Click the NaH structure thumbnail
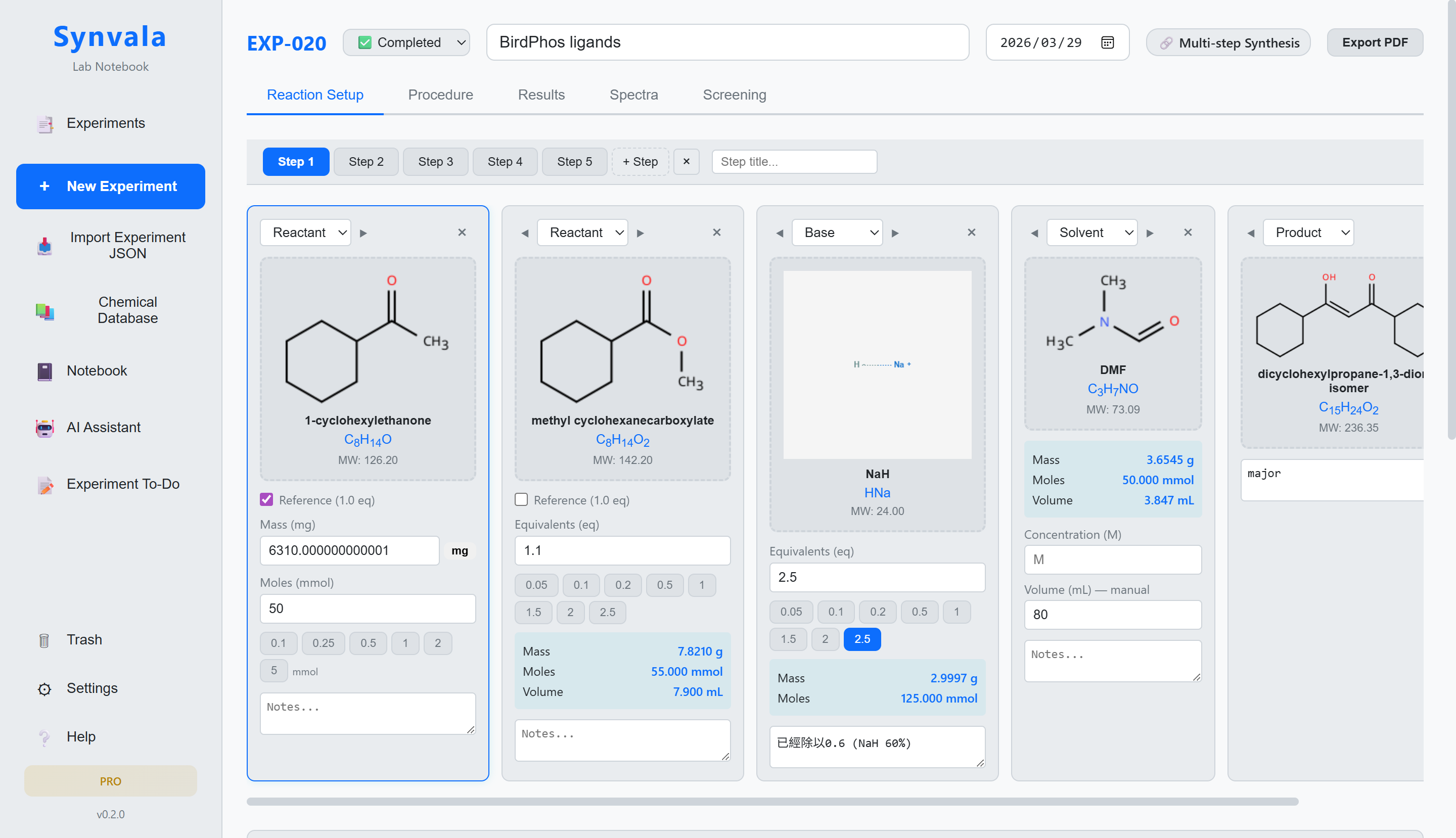1456x838 pixels. [x=878, y=365]
